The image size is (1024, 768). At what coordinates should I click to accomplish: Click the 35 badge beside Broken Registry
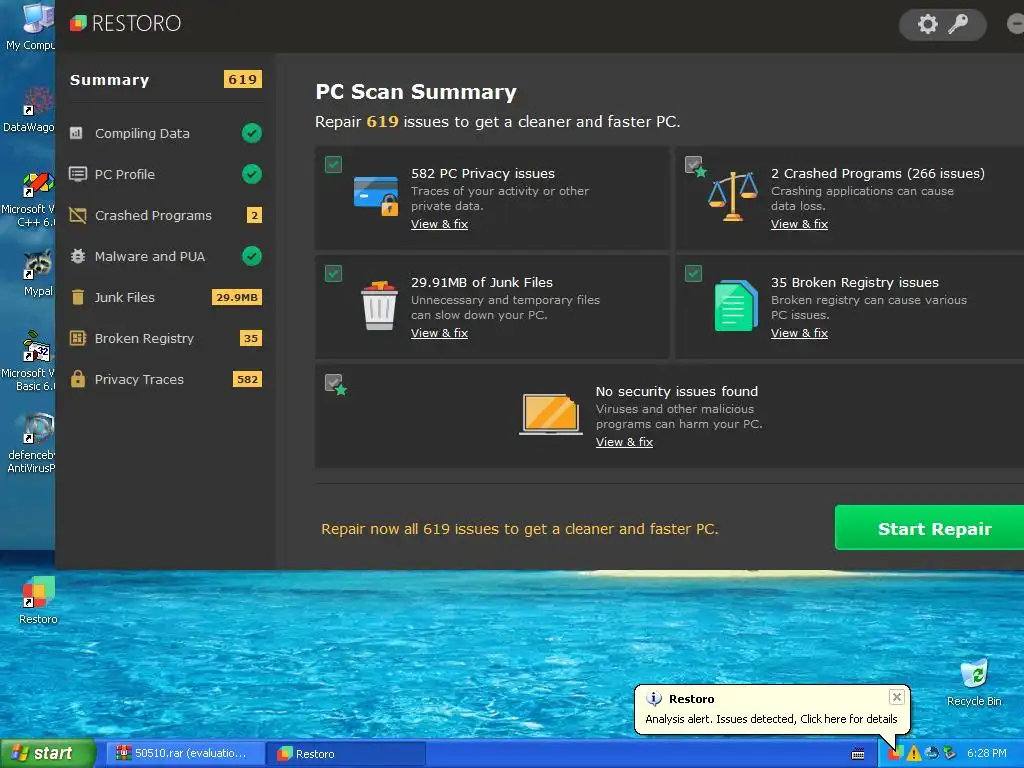[x=251, y=338]
